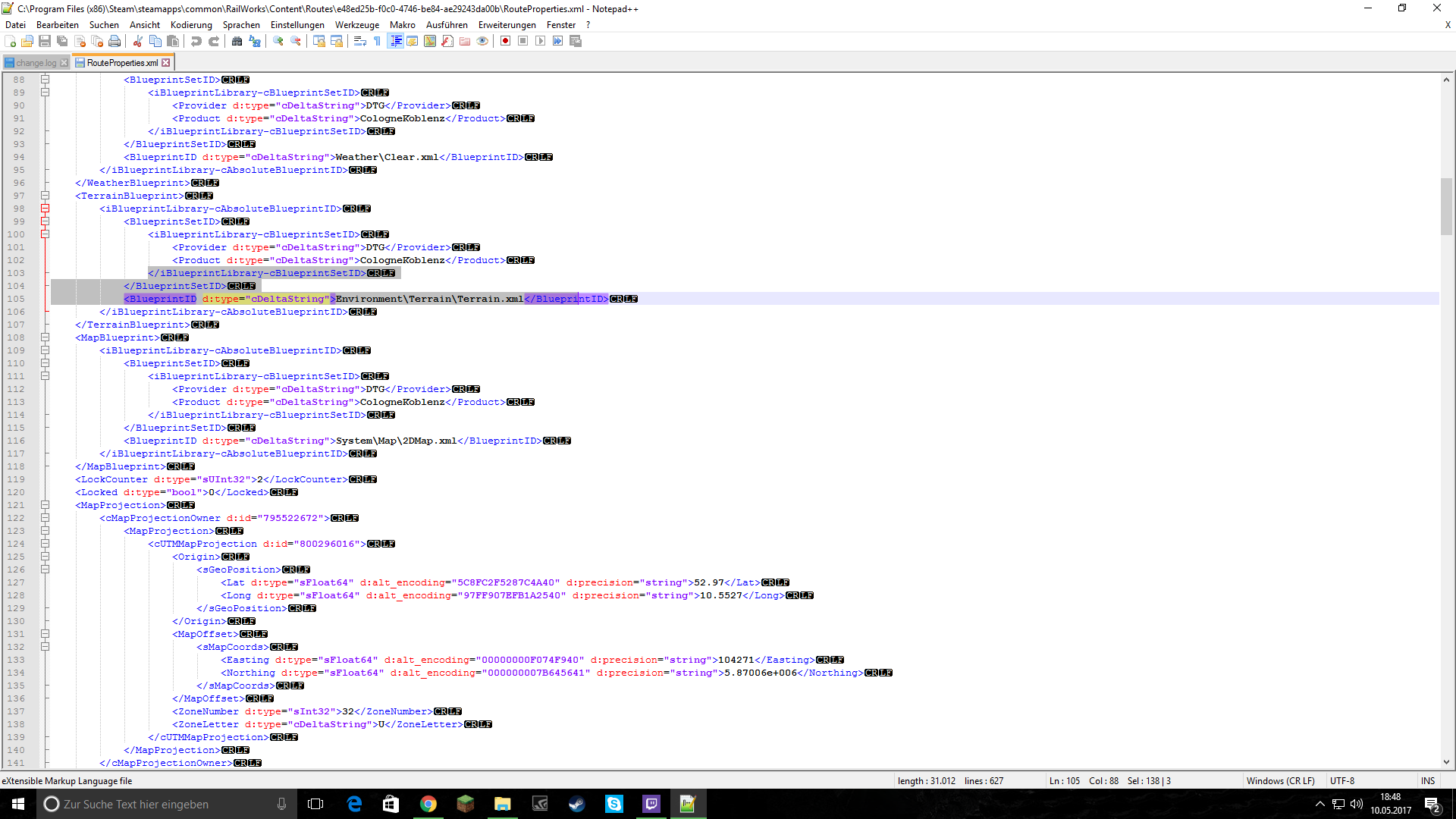Click the Undo arrow icon
Viewport: 1456px width, 819px height.
pos(196,41)
